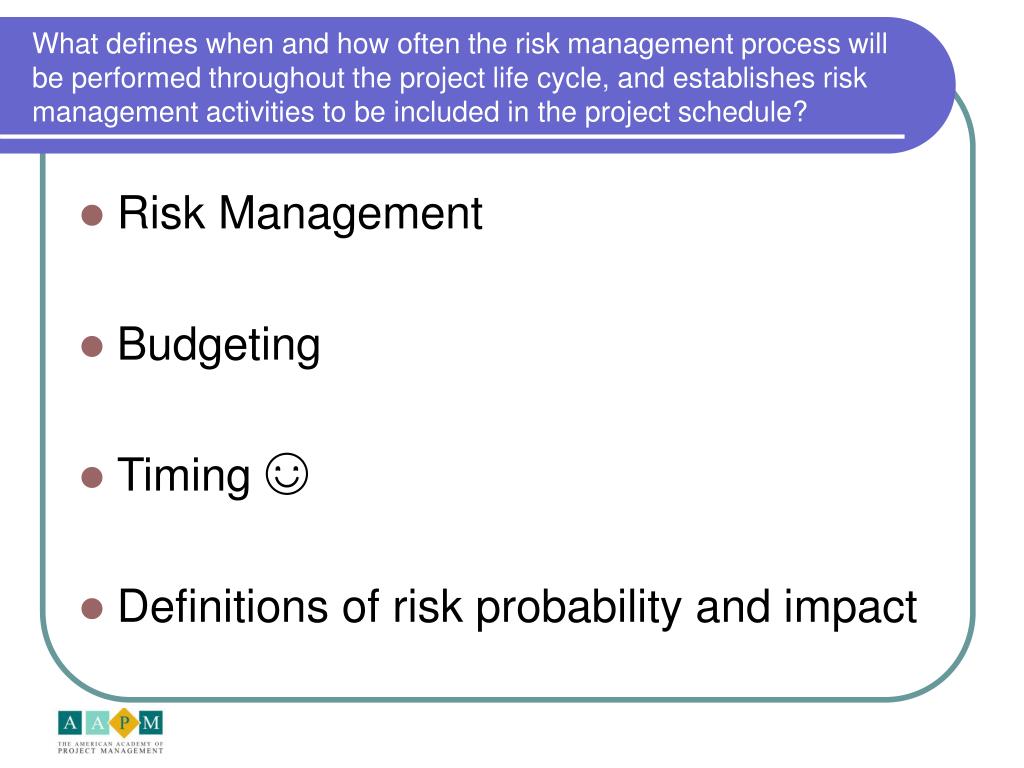Click the white underline below the question
This screenshot has height=768, width=1024.
pos(452,136)
